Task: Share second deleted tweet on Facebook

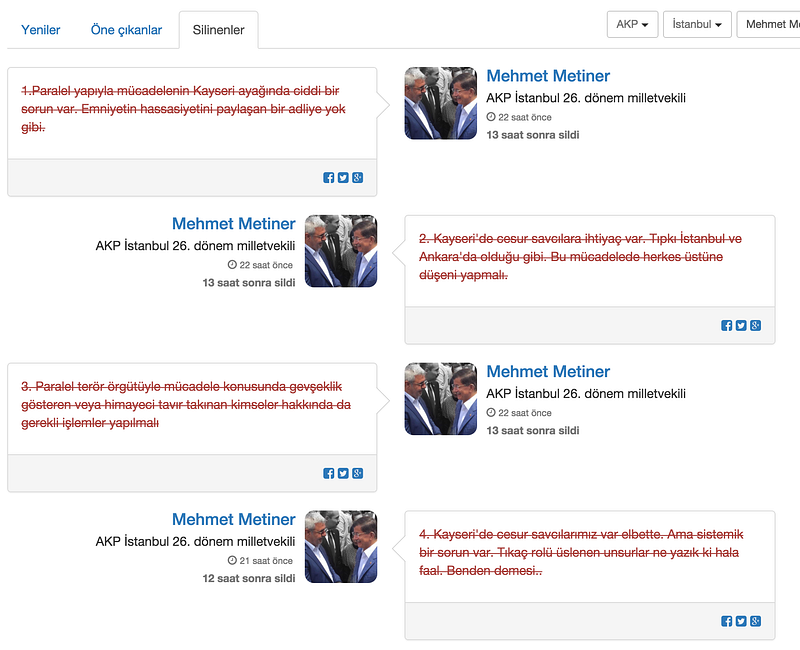Action: pos(727,326)
